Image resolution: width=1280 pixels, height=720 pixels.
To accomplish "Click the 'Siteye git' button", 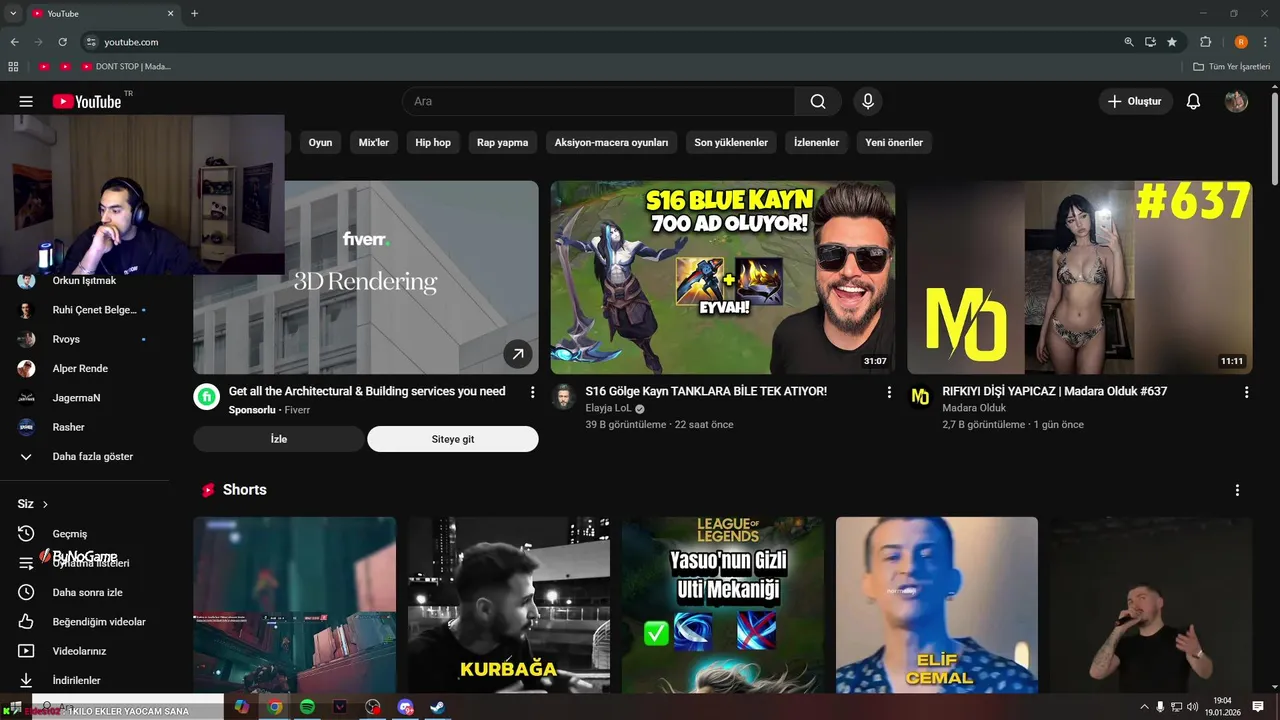I will 453,439.
